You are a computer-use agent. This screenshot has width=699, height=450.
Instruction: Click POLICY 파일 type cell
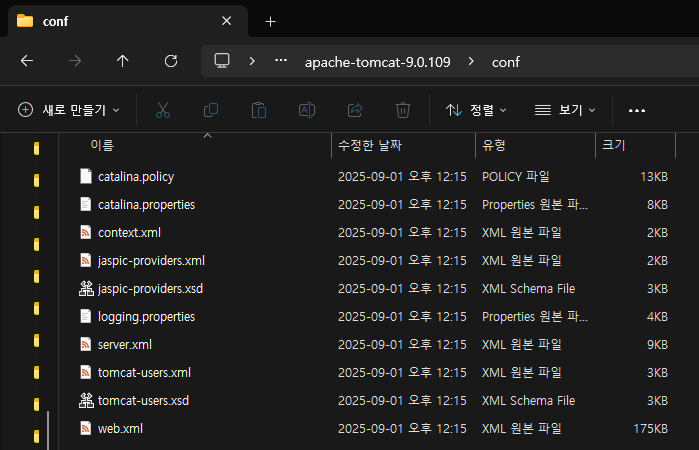coord(515,177)
